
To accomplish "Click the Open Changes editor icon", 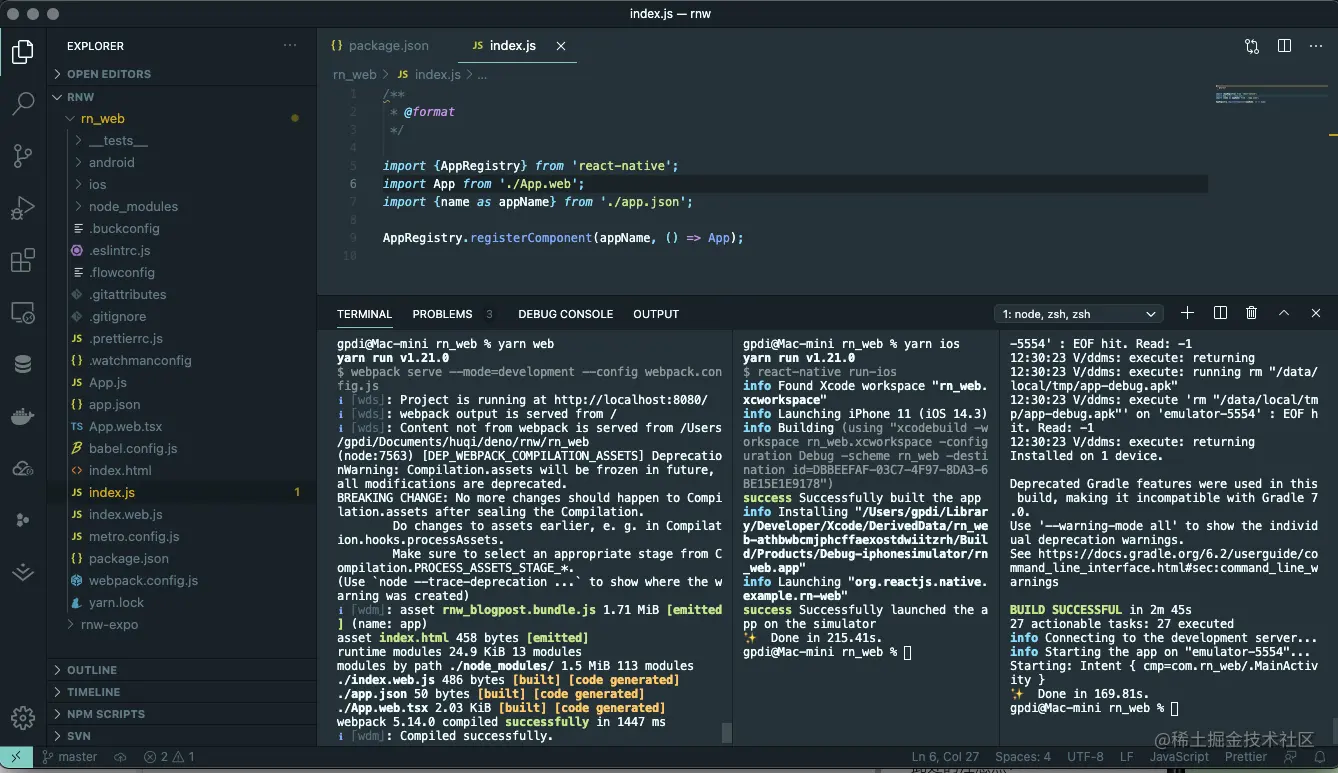I will (1252, 46).
